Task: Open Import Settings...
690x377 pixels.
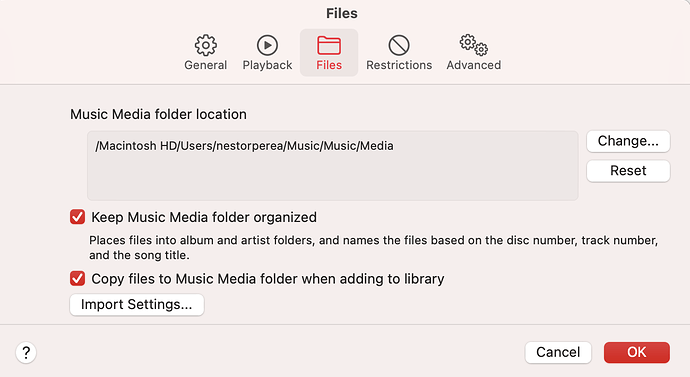Action: click(136, 304)
